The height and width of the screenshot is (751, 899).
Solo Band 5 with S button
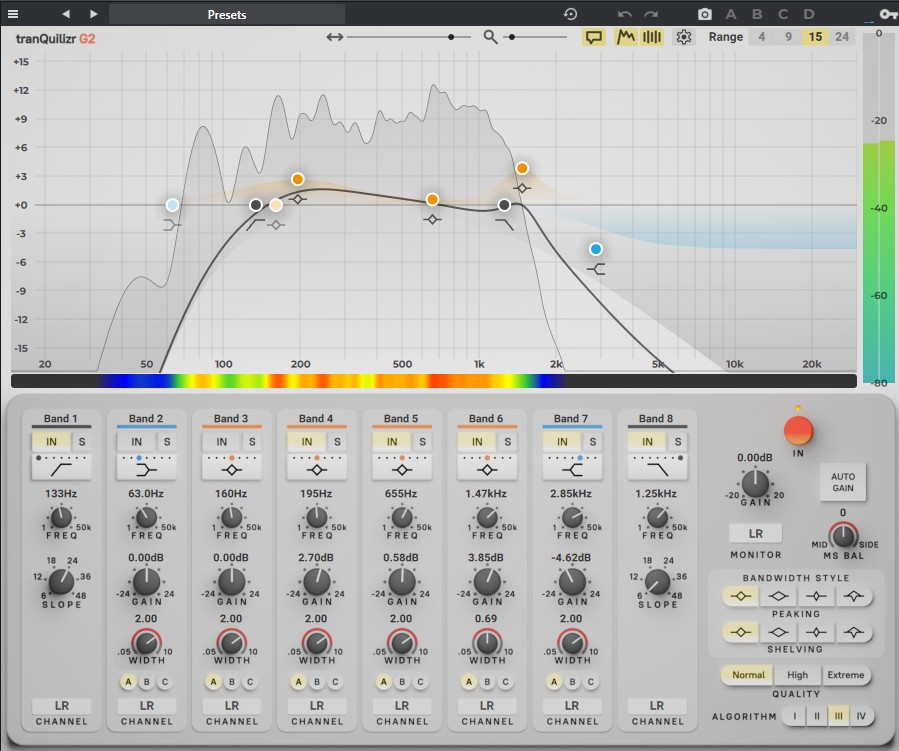coord(423,442)
